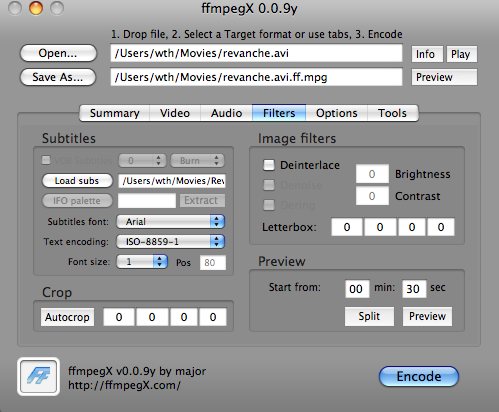The height and width of the screenshot is (412, 499).
Task: Click the first Letterbox value field
Action: click(x=347, y=227)
